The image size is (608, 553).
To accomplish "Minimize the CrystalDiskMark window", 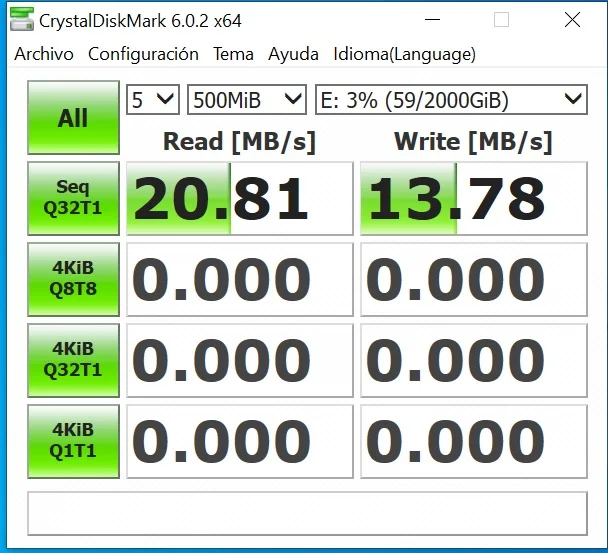I will (x=432, y=19).
